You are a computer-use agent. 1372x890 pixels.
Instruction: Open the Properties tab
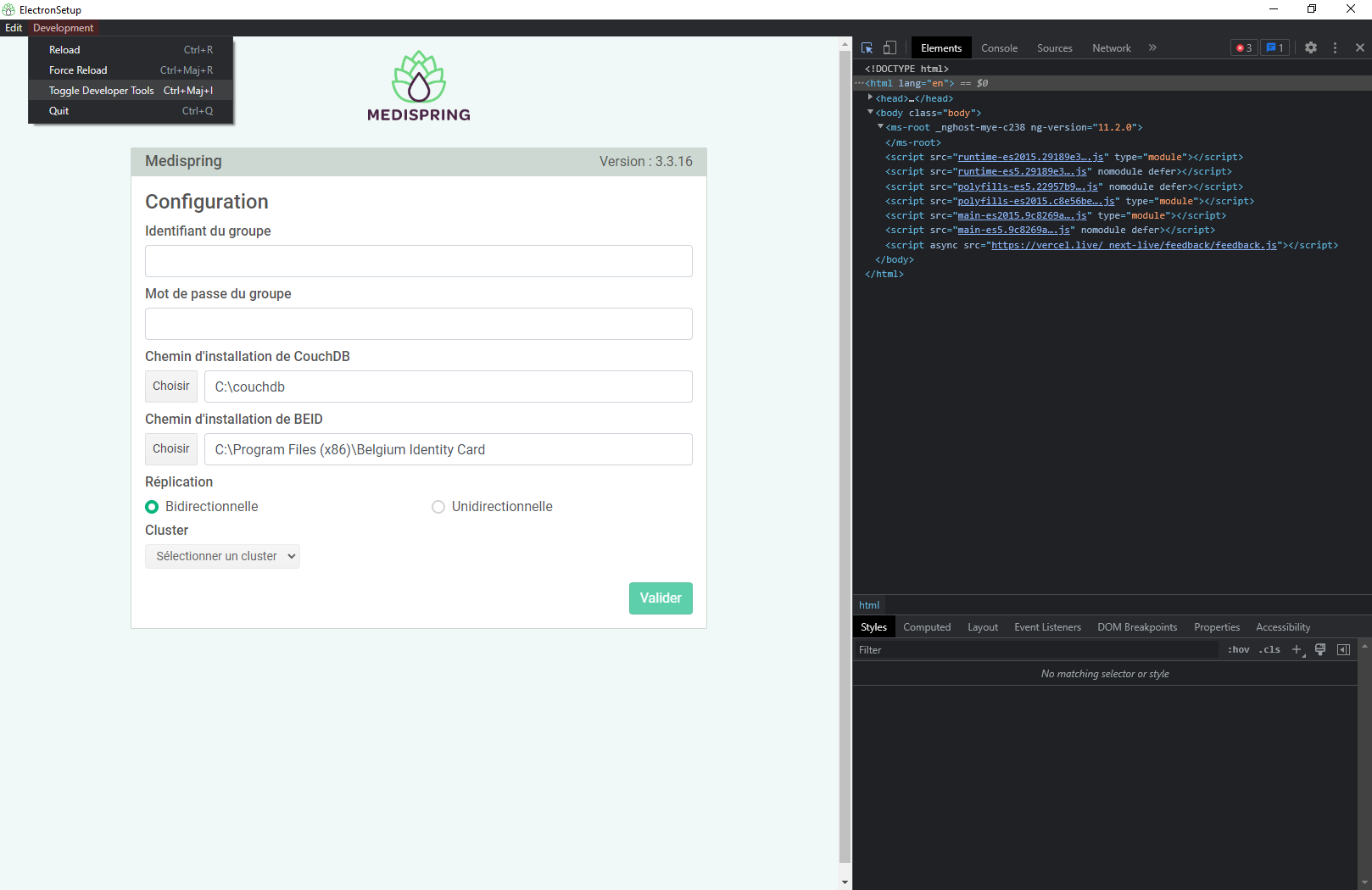[1217, 627]
